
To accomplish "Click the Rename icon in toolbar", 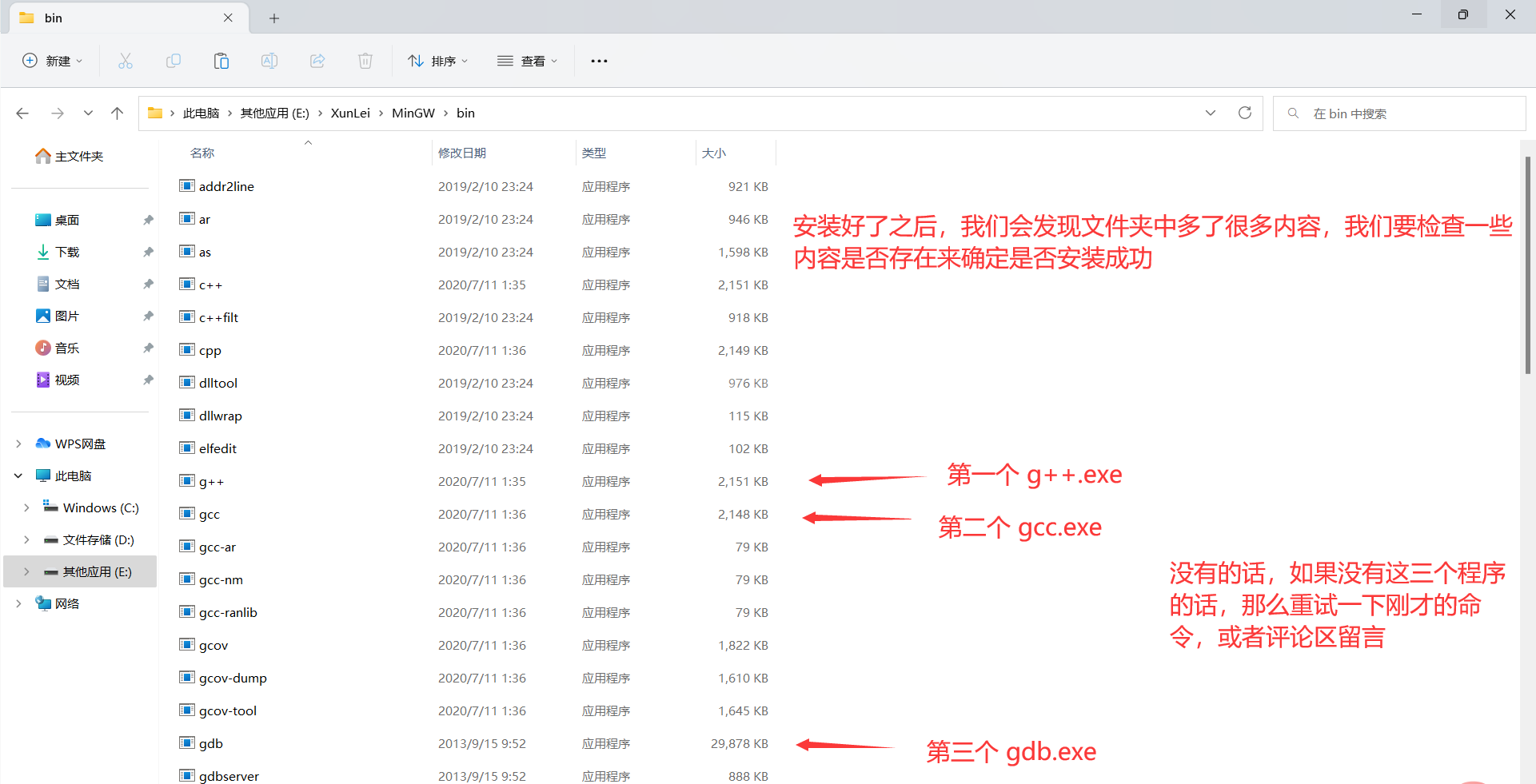I will coord(269,61).
